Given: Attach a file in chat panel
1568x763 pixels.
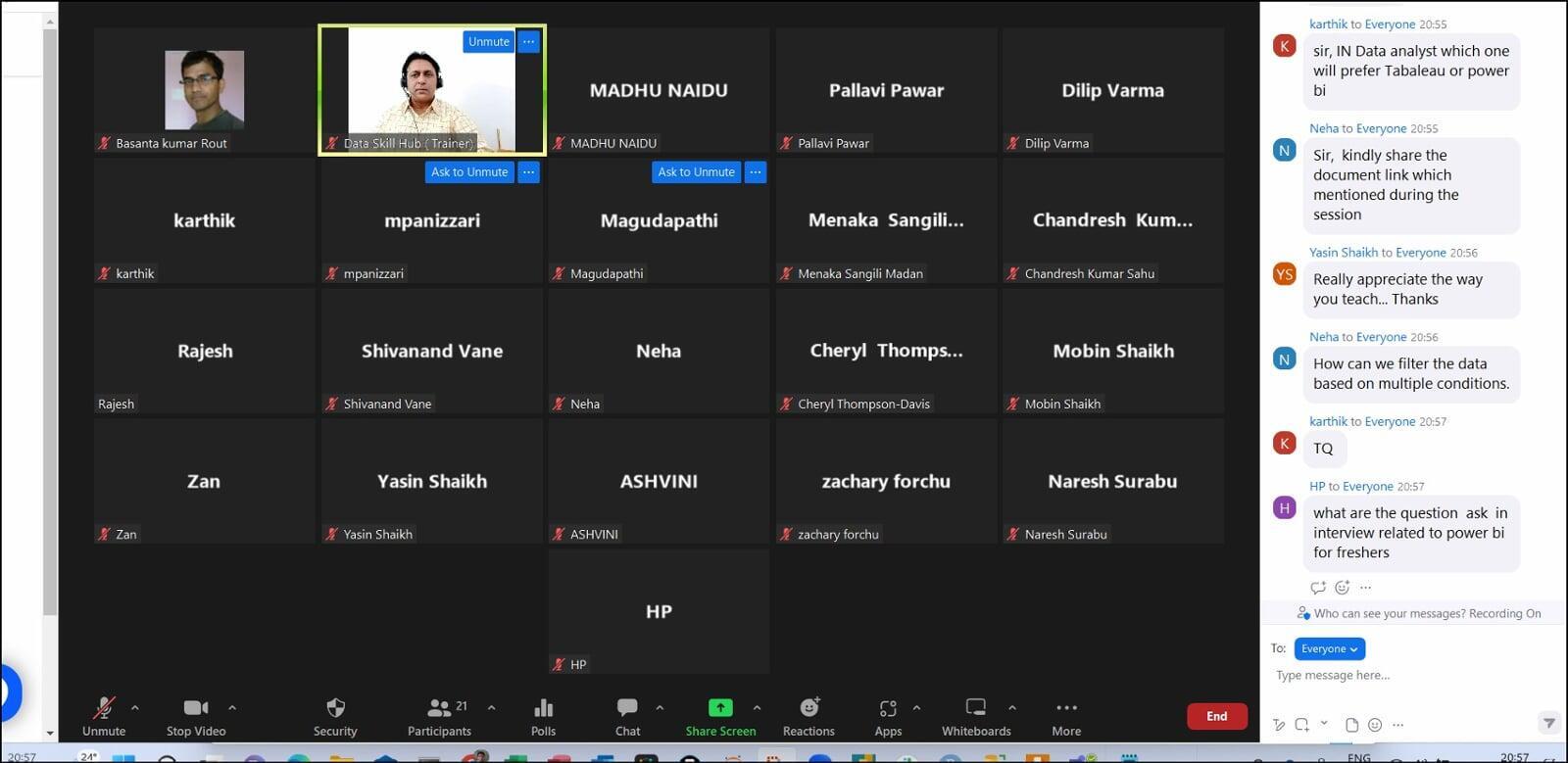Looking at the screenshot, I should click(x=1351, y=725).
